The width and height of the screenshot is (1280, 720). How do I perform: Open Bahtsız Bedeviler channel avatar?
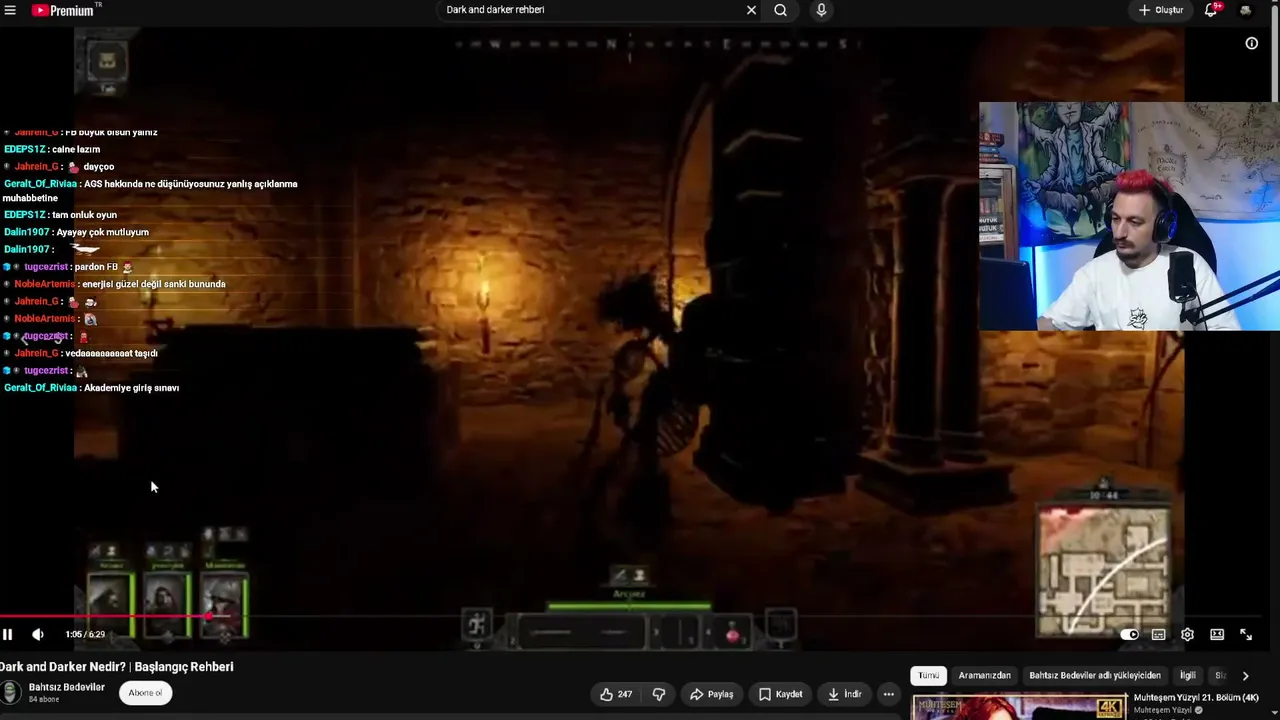(x=10, y=692)
